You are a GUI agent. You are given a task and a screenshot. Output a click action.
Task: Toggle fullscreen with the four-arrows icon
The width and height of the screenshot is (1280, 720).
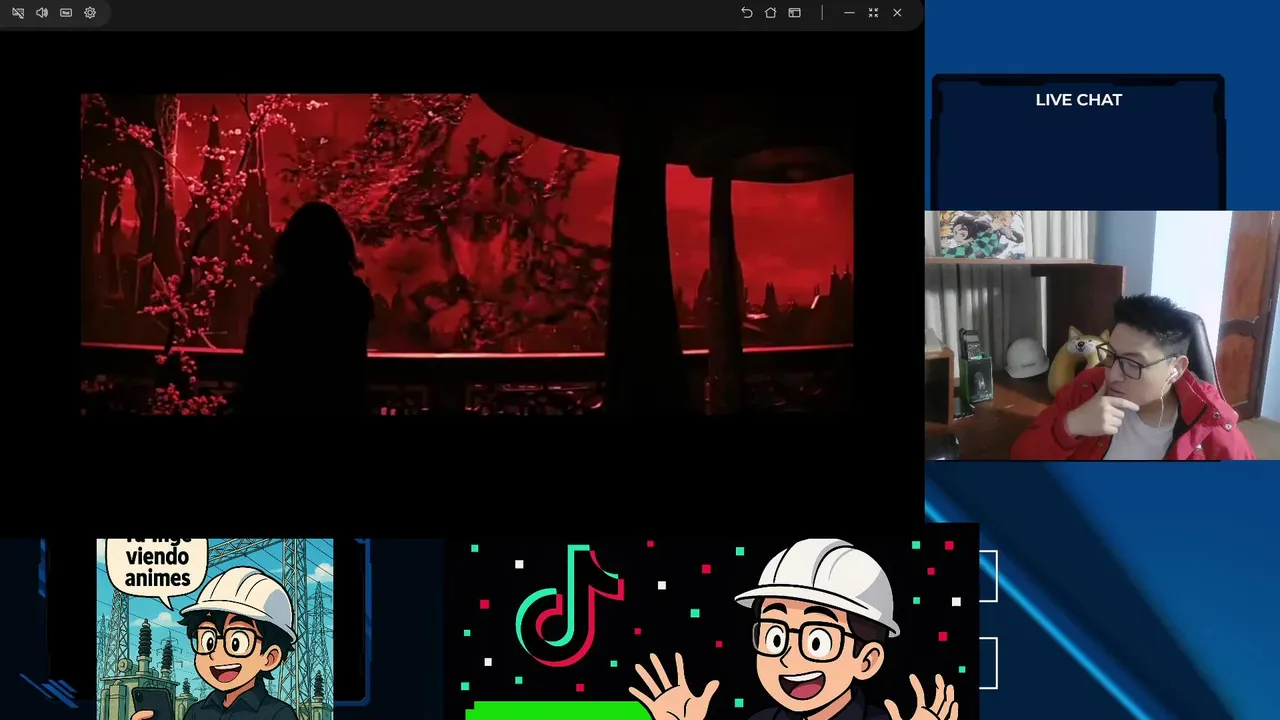point(873,13)
